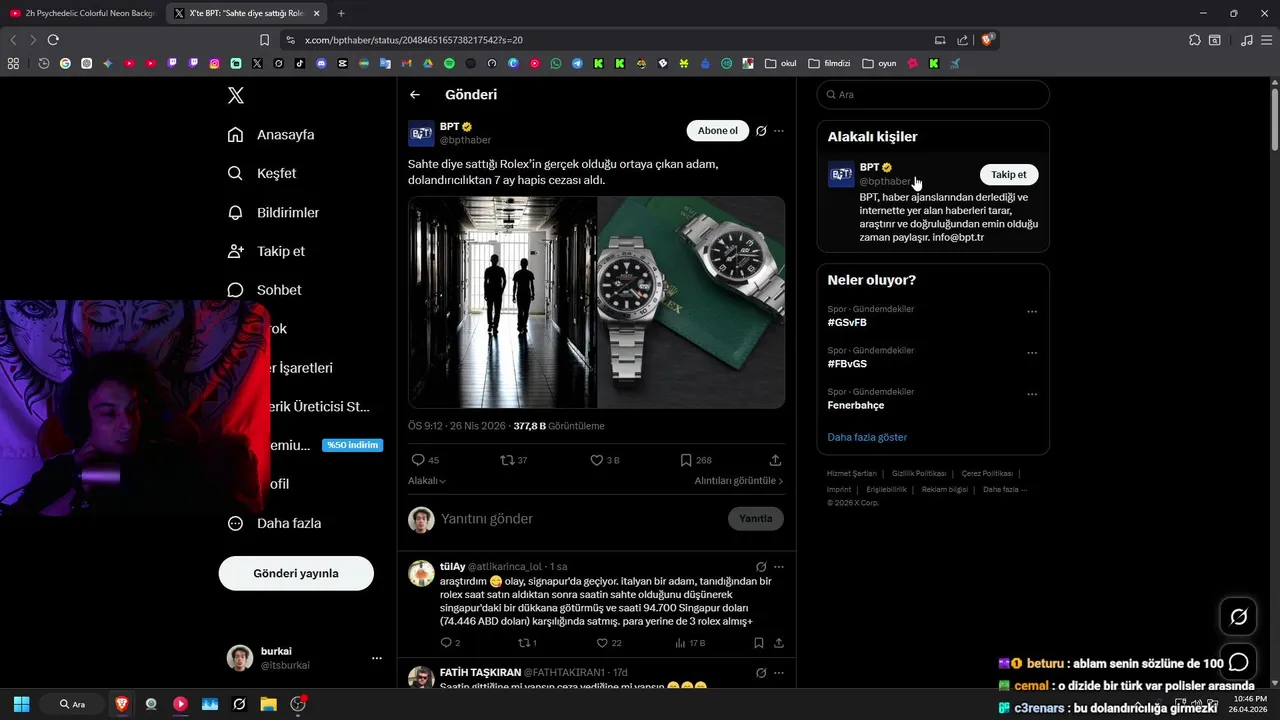Screen dimensions: 1280x720
Task: Open Takip et in the sidebar
Action: point(266,251)
